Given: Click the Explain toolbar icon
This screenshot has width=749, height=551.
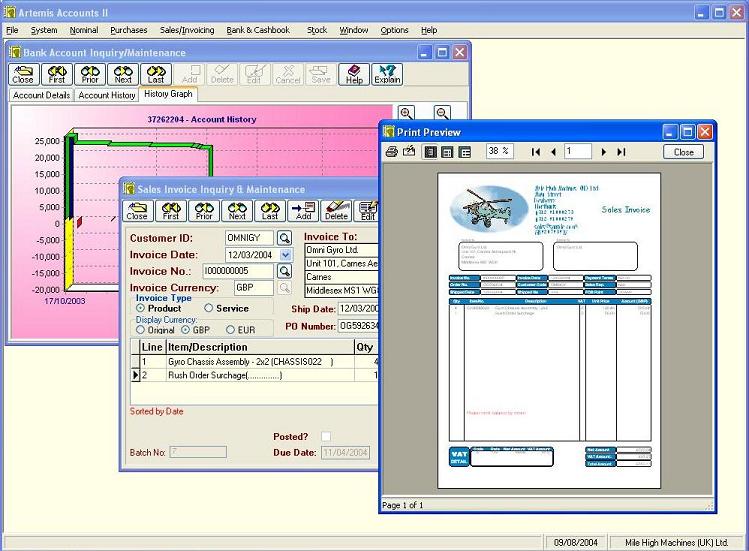Looking at the screenshot, I should pos(387,75).
